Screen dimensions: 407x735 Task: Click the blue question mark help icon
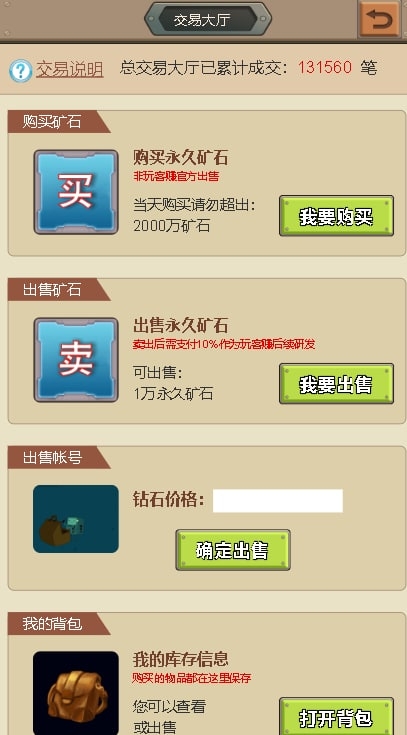[x=20, y=71]
